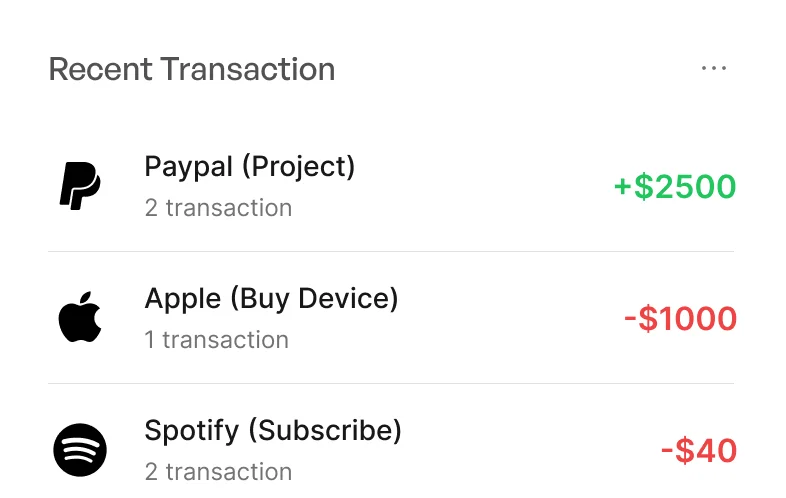Screen dimensions: 786x498
Task: Select "2 transaction" subtitle under Spotify
Action: pos(218,471)
